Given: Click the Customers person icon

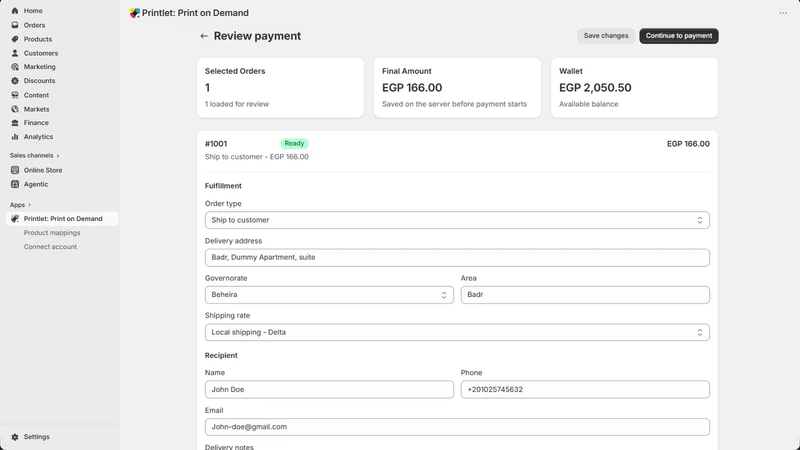Looking at the screenshot, I should point(15,53).
